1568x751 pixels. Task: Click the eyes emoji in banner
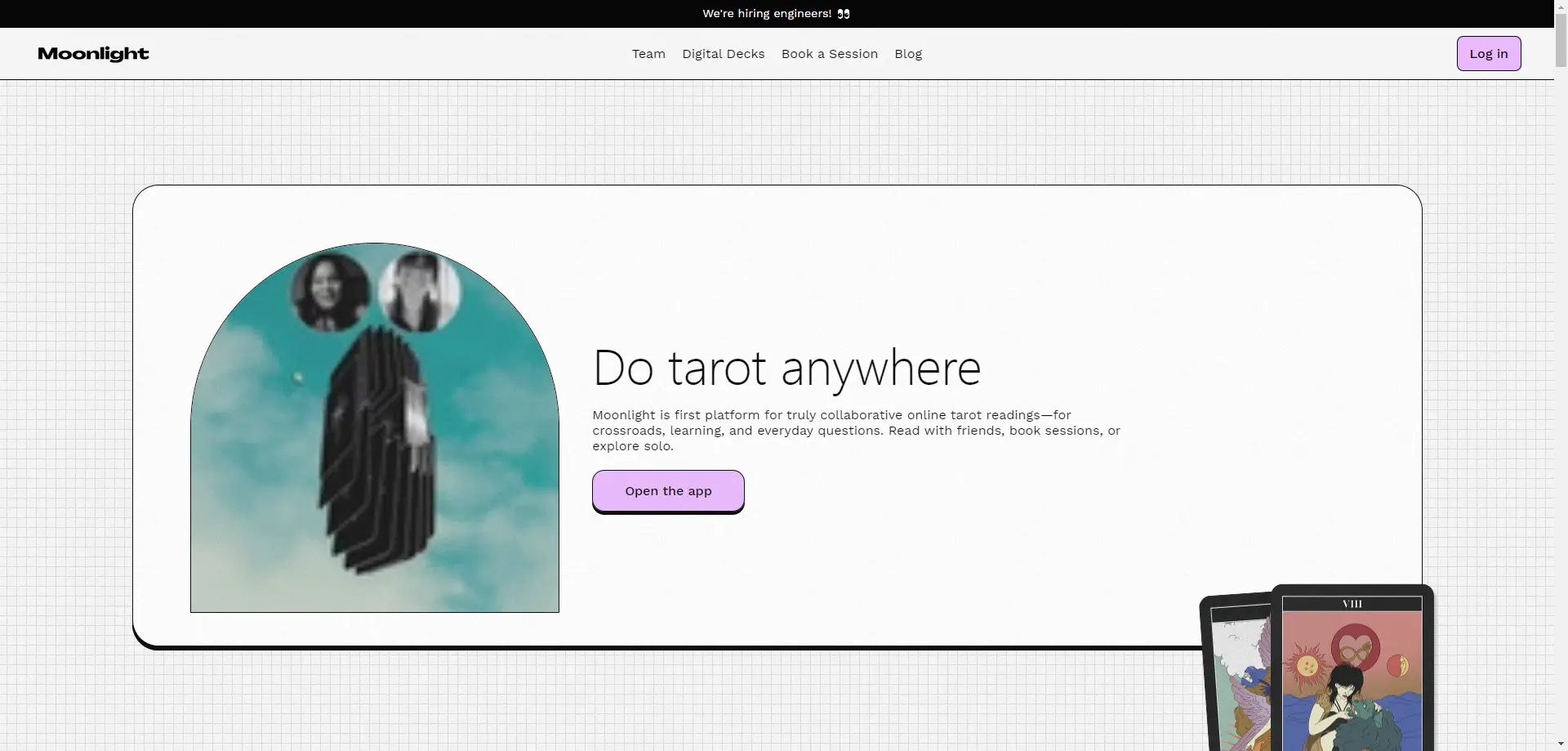[844, 14]
